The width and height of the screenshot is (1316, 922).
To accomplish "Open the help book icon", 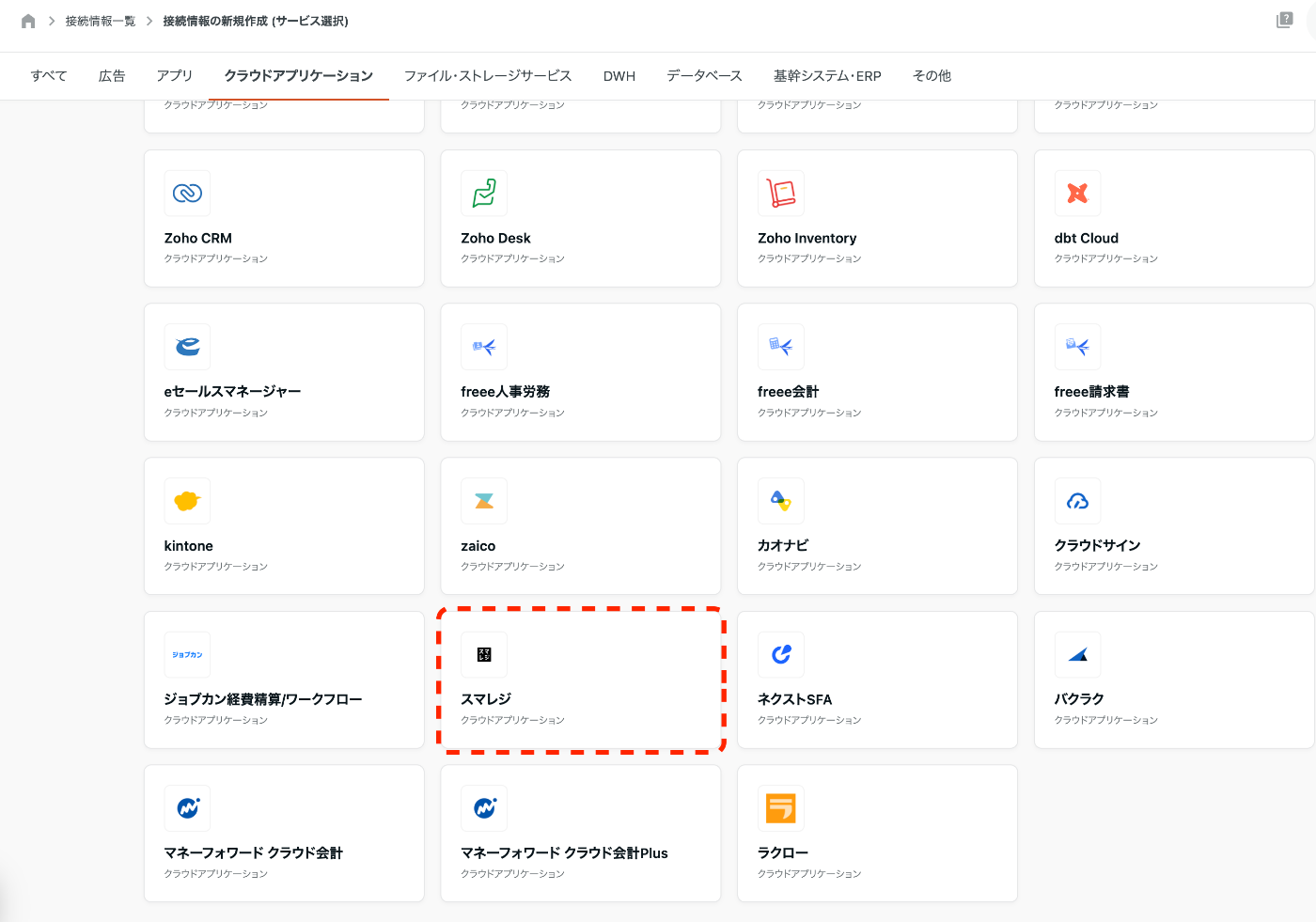I will [x=1284, y=20].
